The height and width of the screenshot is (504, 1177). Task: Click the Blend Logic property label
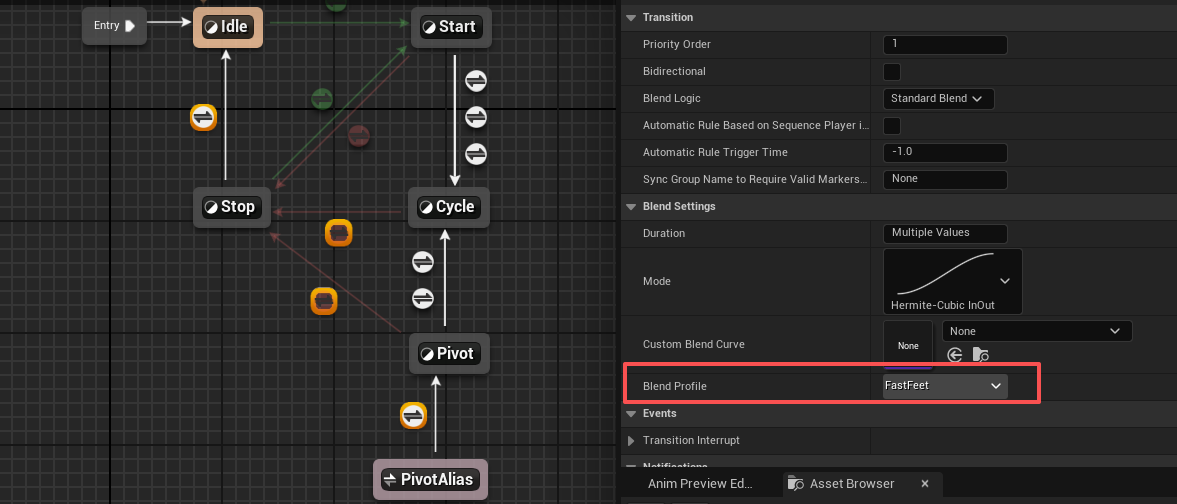672,98
